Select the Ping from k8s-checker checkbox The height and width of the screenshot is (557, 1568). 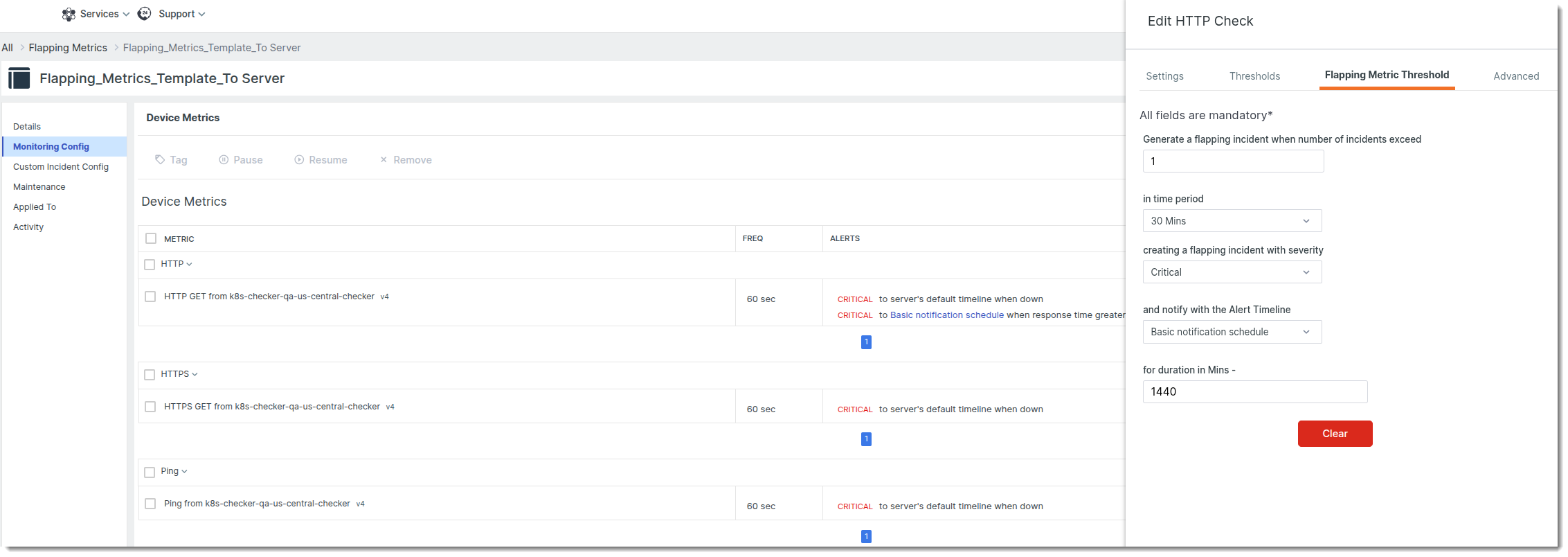[150, 504]
